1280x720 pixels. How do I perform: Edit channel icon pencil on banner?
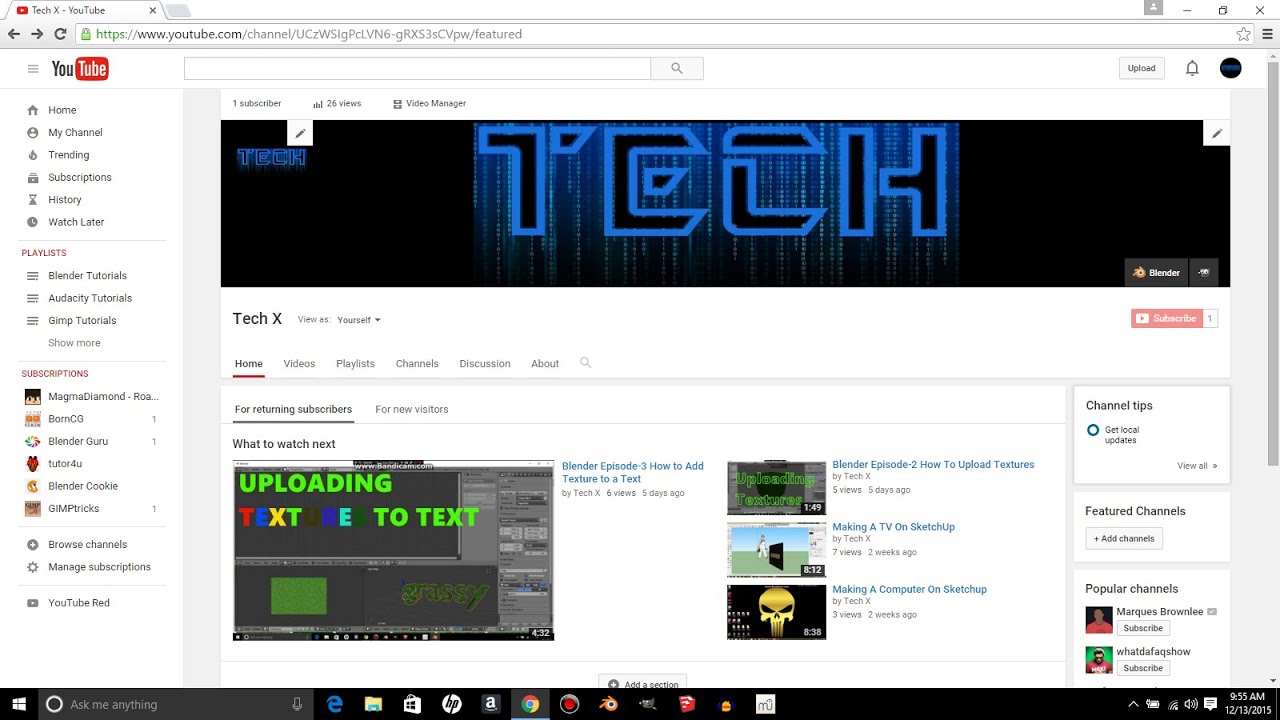point(300,133)
